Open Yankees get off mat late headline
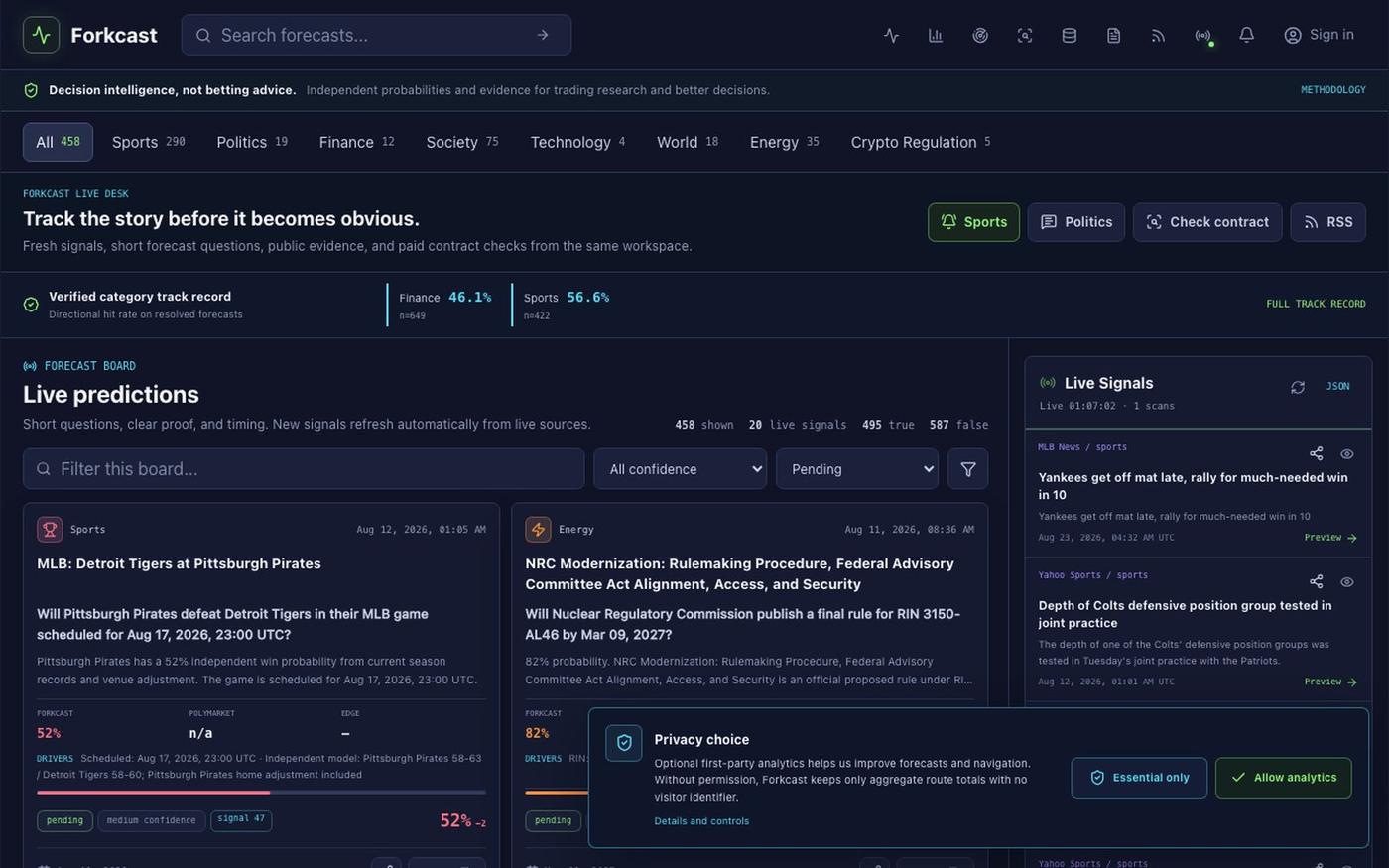The width and height of the screenshot is (1389, 868). [x=1193, y=486]
